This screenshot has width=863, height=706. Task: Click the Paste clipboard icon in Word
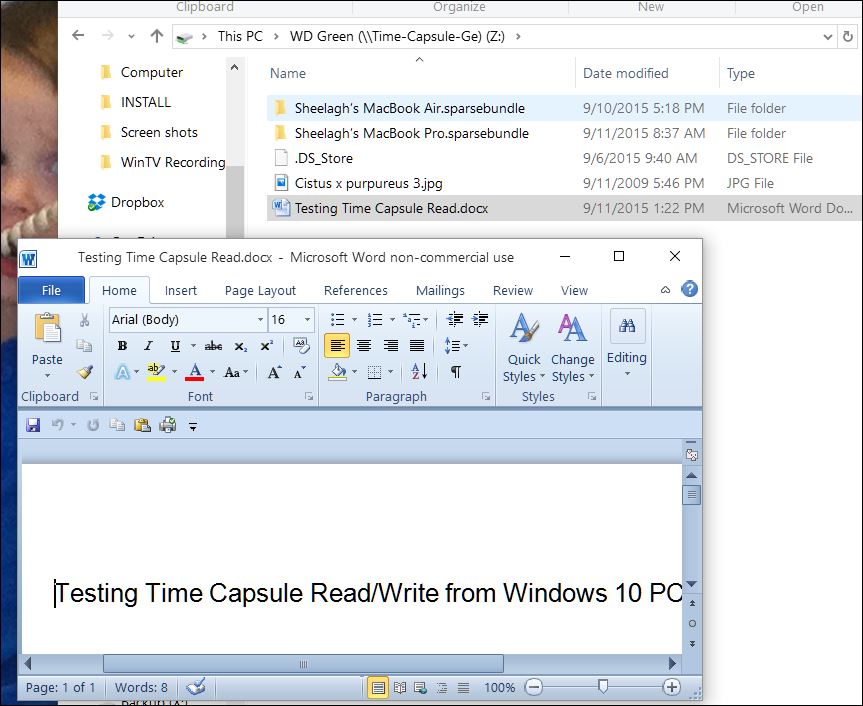click(x=47, y=328)
